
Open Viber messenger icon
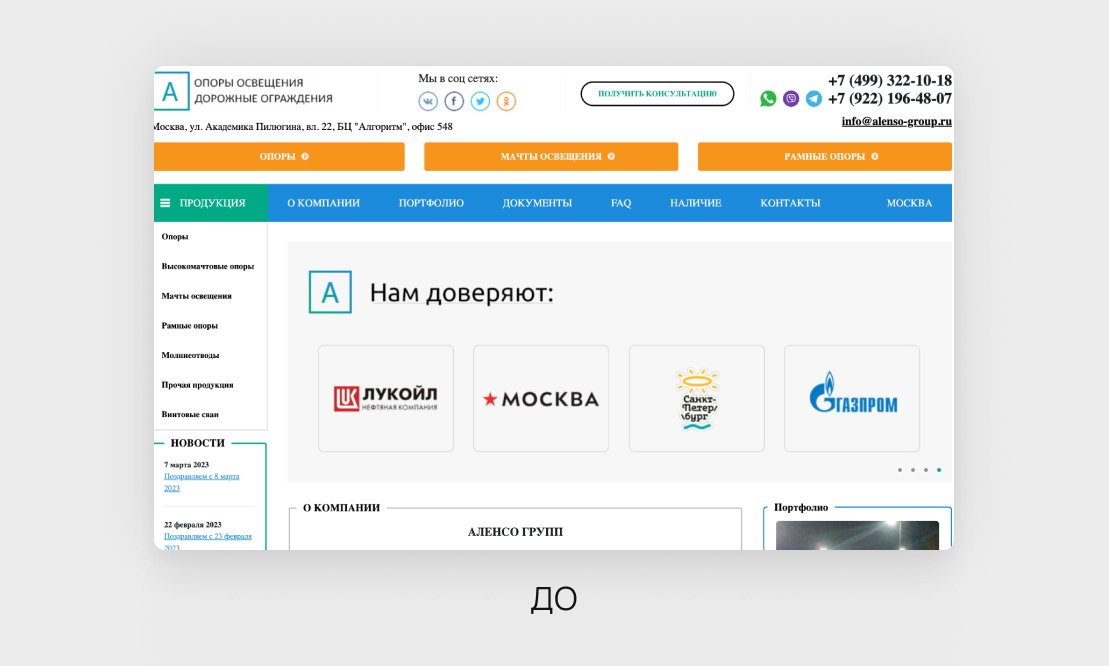coord(791,98)
